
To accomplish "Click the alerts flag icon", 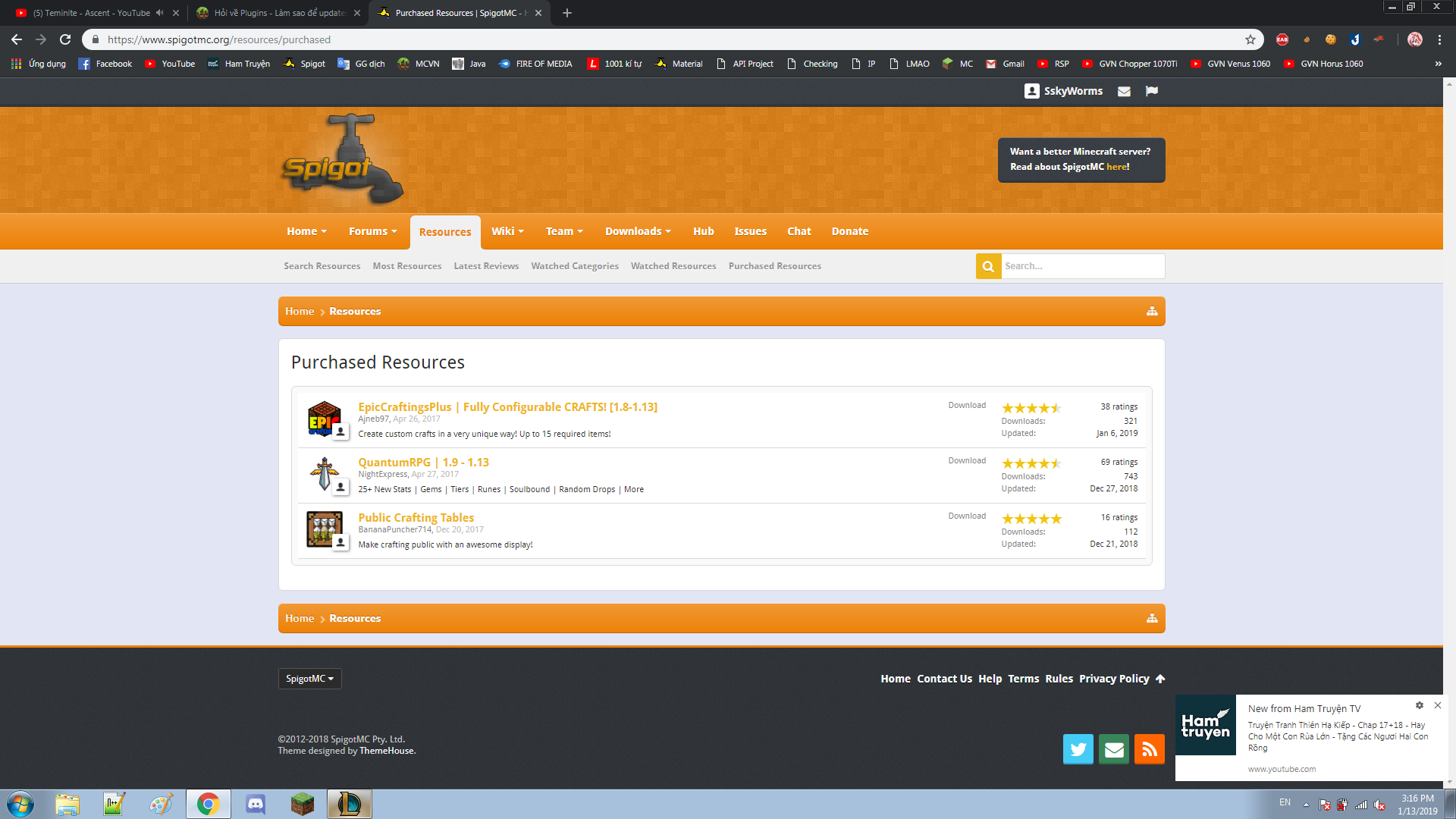I will pyautogui.click(x=1151, y=91).
